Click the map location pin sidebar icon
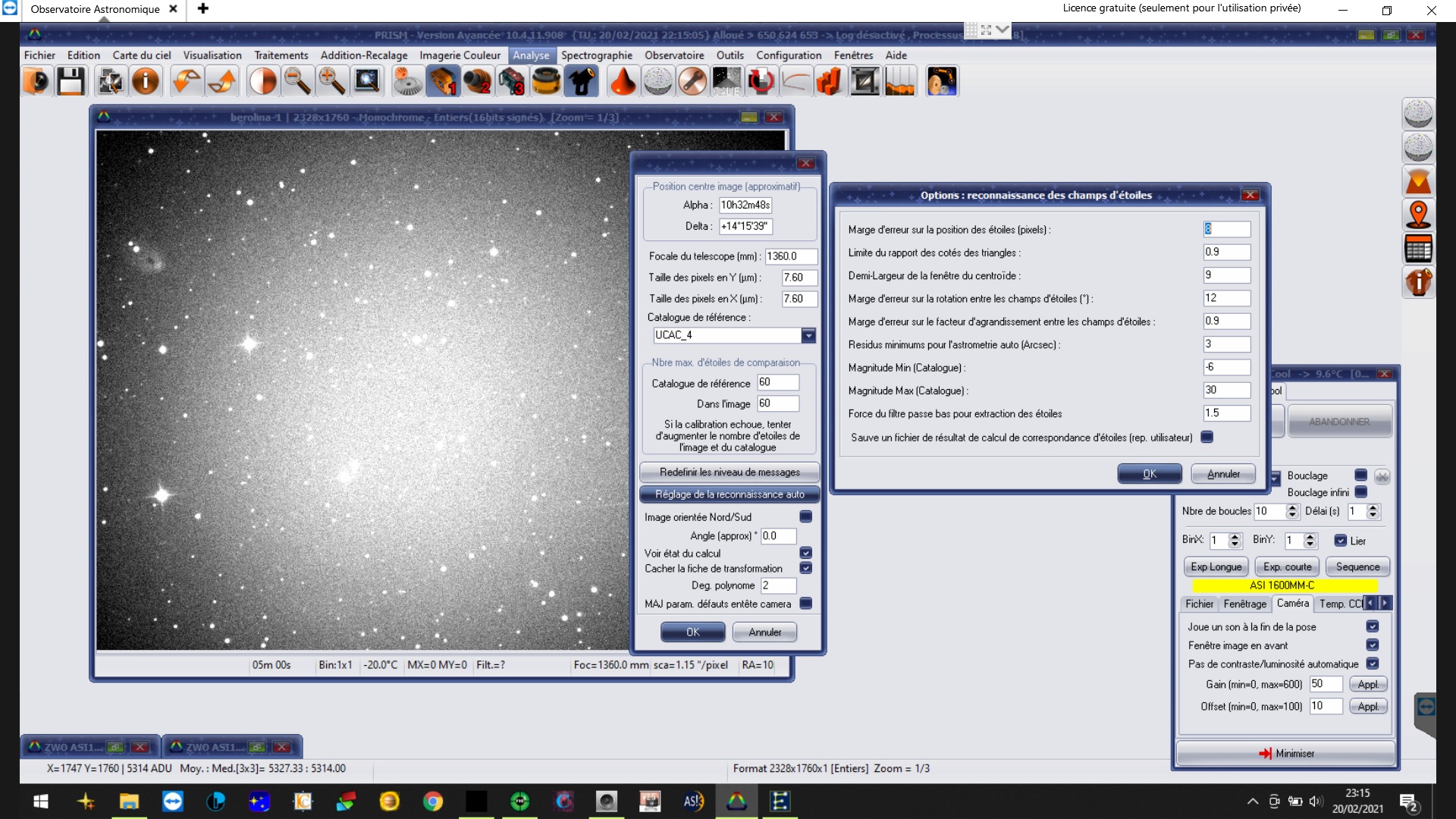The width and height of the screenshot is (1456, 819). (x=1418, y=215)
